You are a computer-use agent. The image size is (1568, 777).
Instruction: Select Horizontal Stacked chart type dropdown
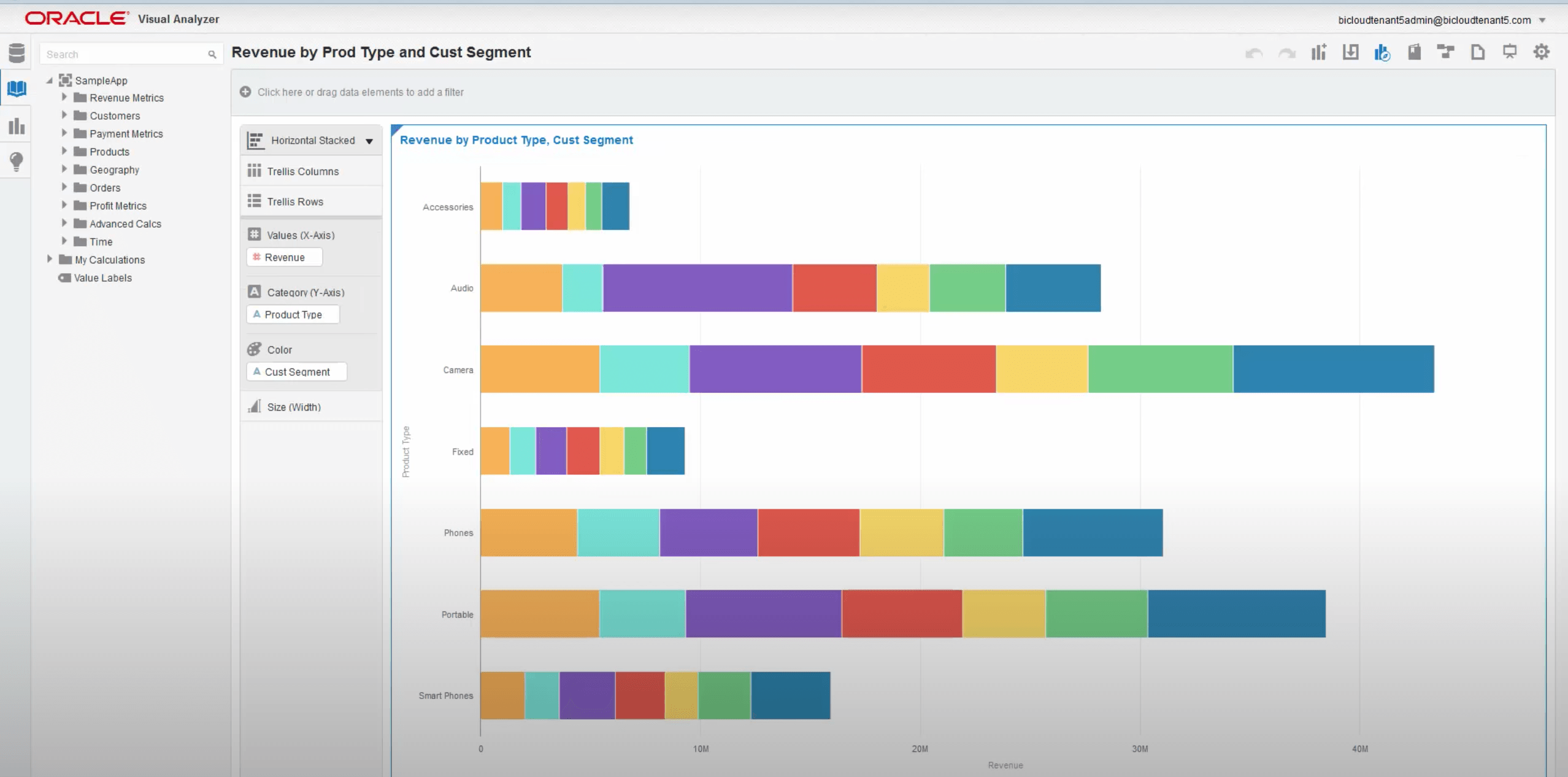(x=369, y=140)
